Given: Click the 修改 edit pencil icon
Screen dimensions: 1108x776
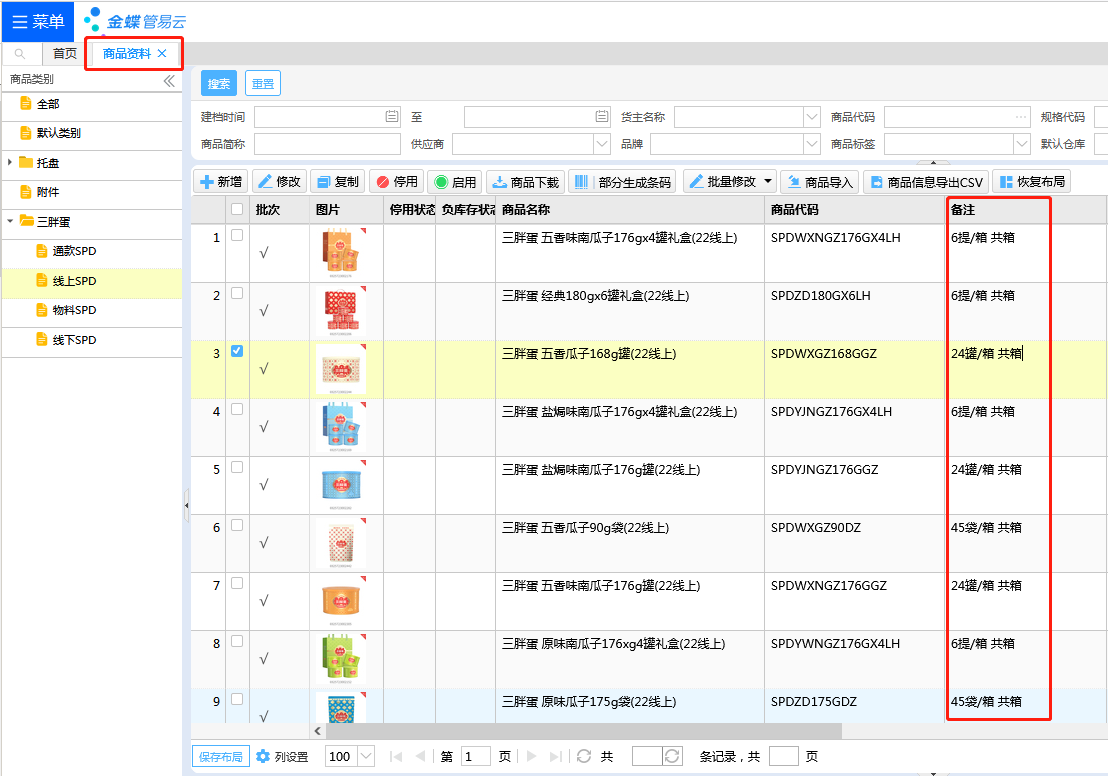Looking at the screenshot, I should (265, 182).
